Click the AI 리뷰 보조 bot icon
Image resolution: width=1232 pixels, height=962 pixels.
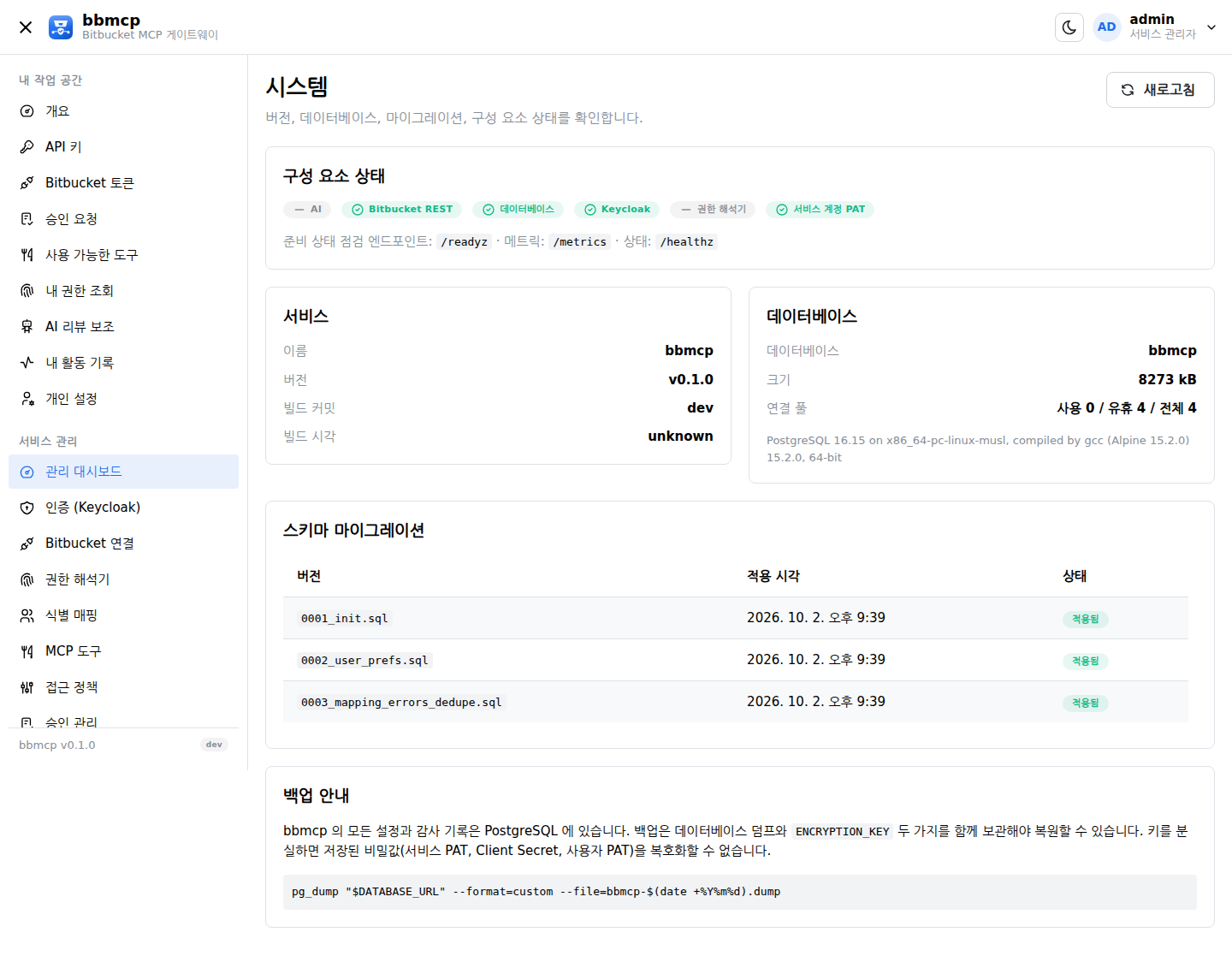coord(27,327)
